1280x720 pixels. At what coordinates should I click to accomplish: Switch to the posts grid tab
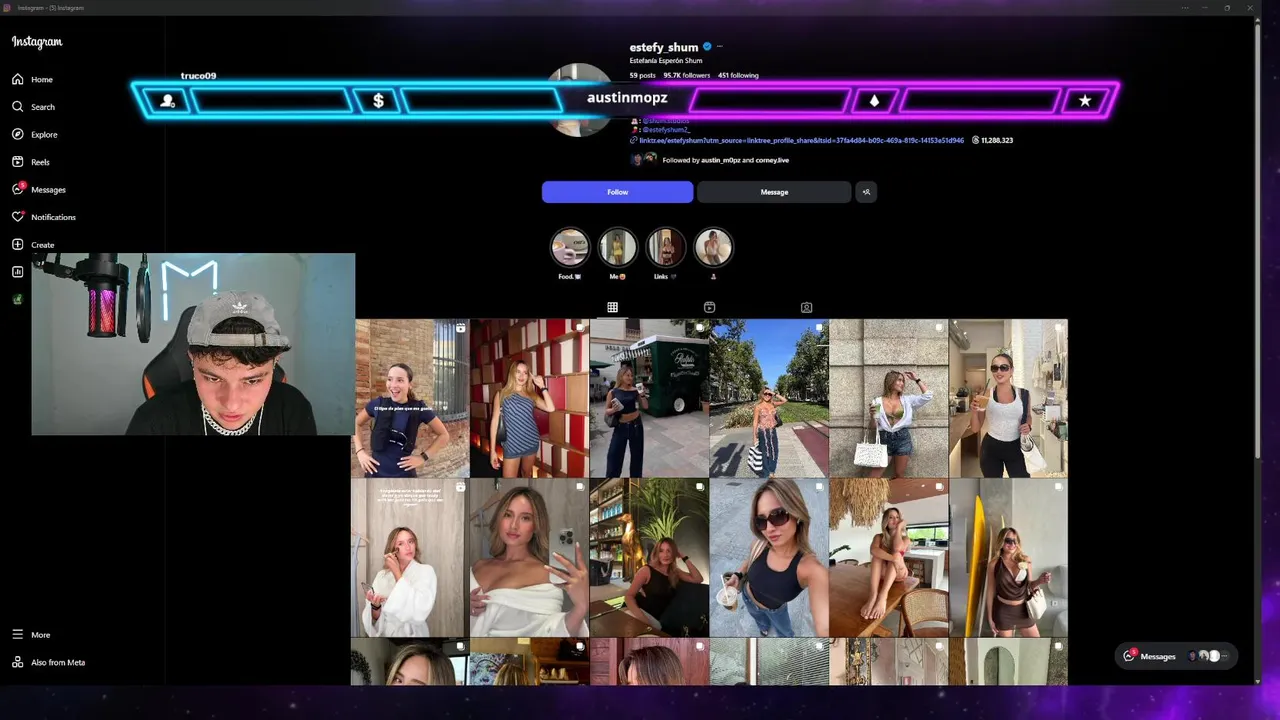612,307
